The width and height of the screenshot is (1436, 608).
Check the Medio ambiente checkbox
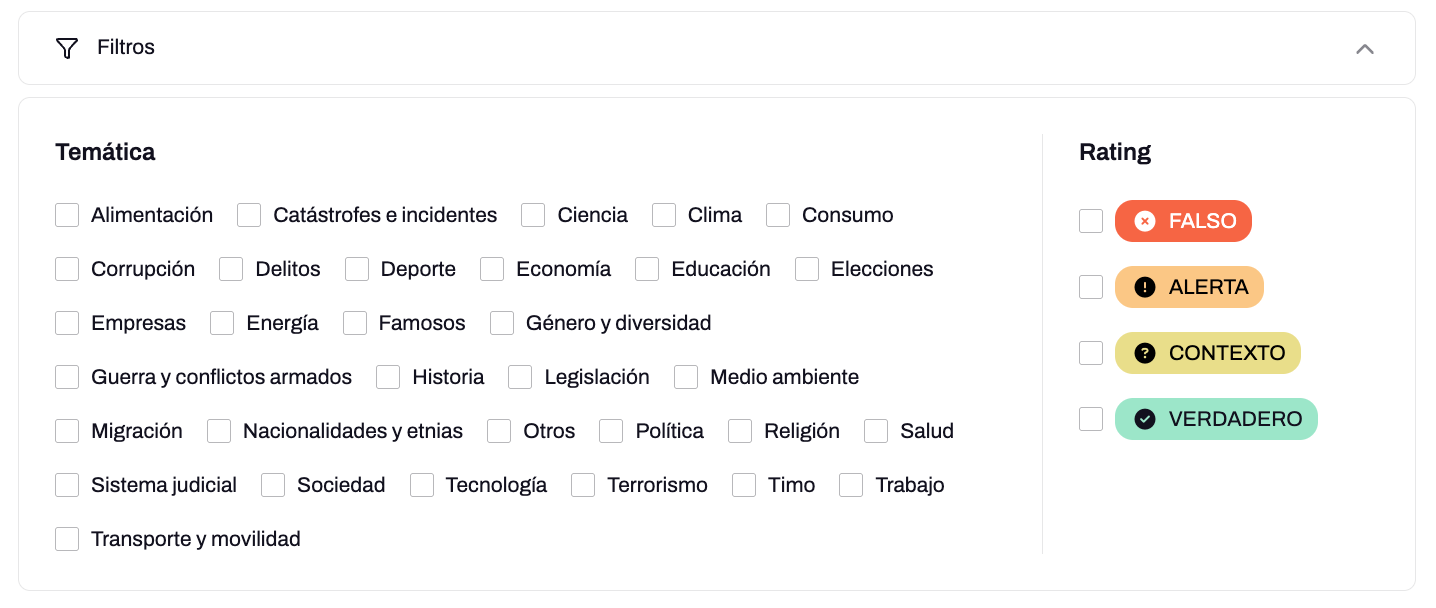[x=686, y=377]
